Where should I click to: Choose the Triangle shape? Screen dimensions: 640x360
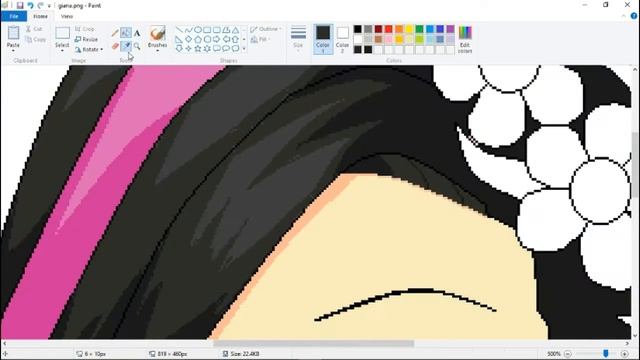(236, 30)
